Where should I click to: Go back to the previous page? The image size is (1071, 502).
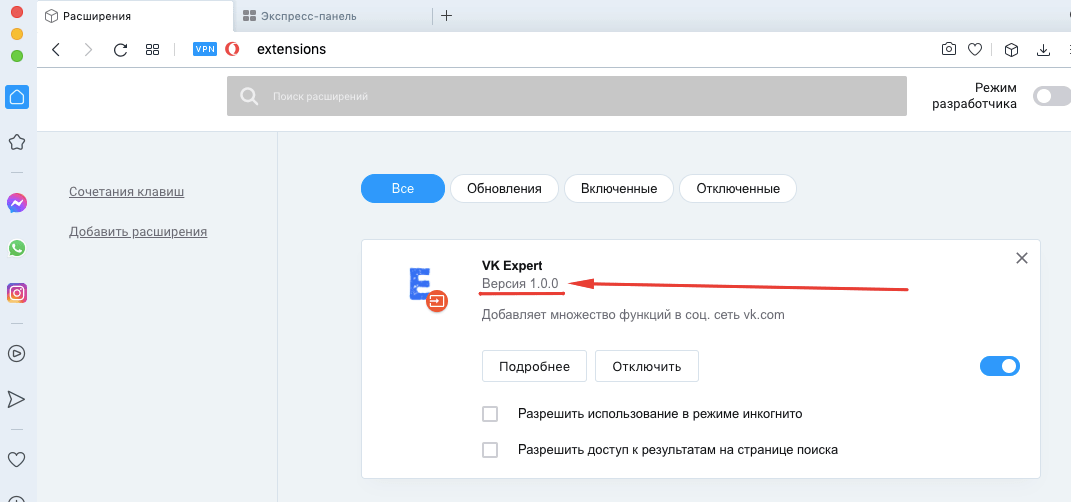coord(56,49)
